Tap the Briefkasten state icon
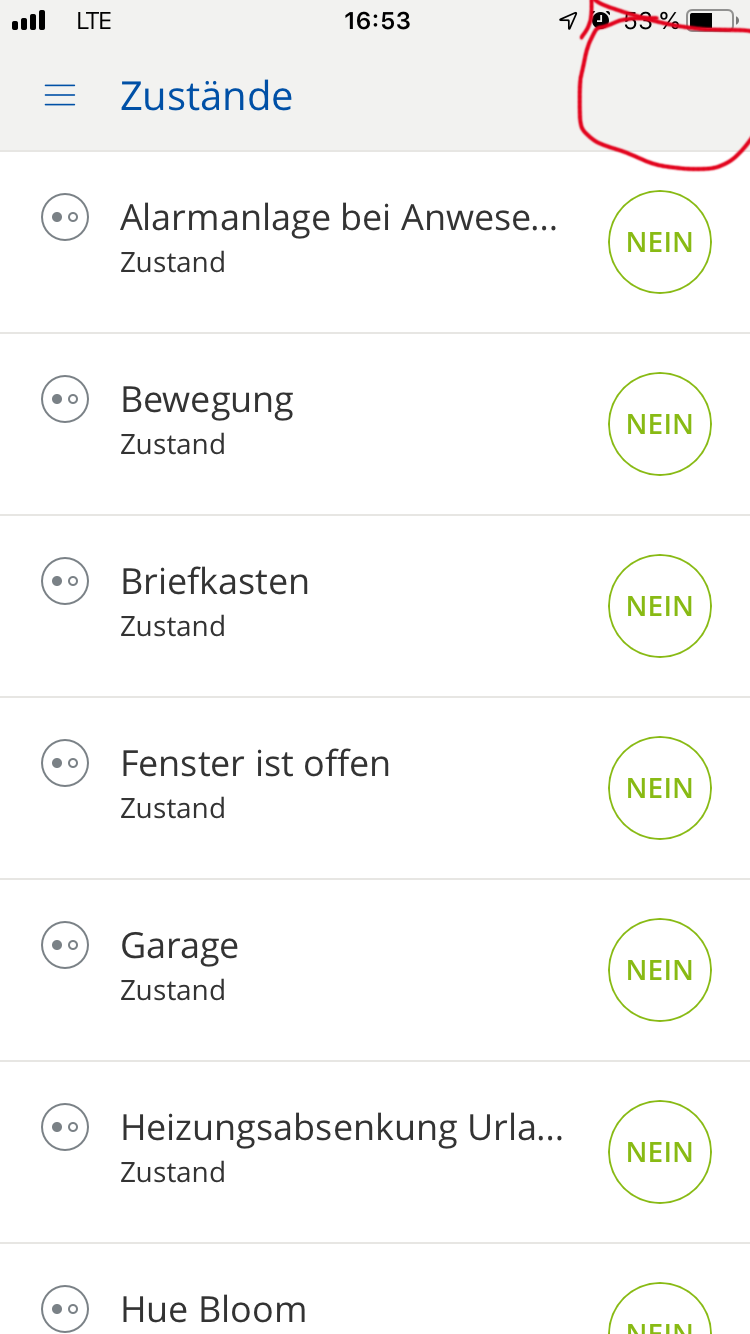The height and width of the screenshot is (1334, 750). coord(65,581)
